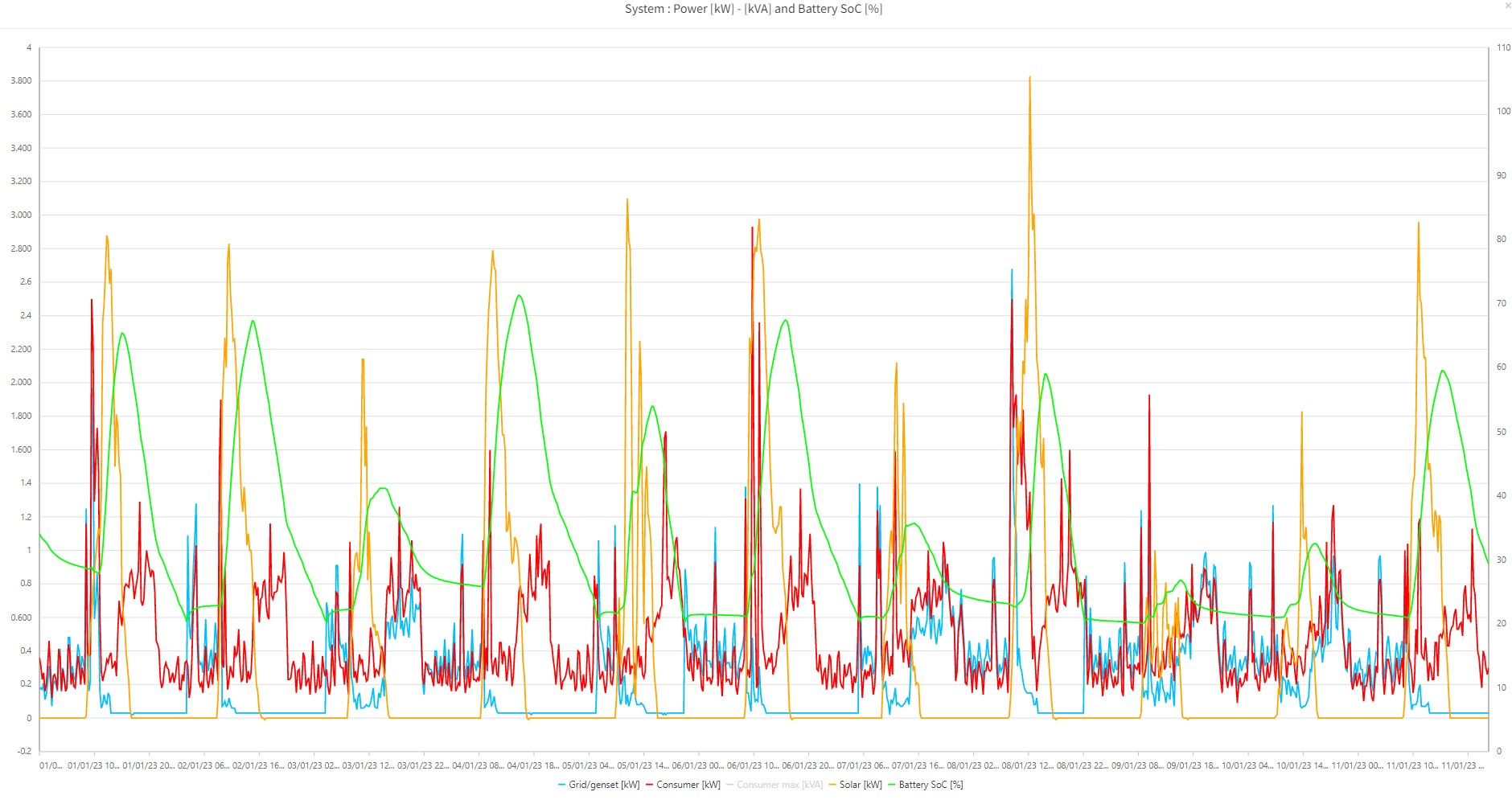Click the battery SoC axis label "50"
The width and height of the screenshot is (1512, 800).
tap(1501, 432)
